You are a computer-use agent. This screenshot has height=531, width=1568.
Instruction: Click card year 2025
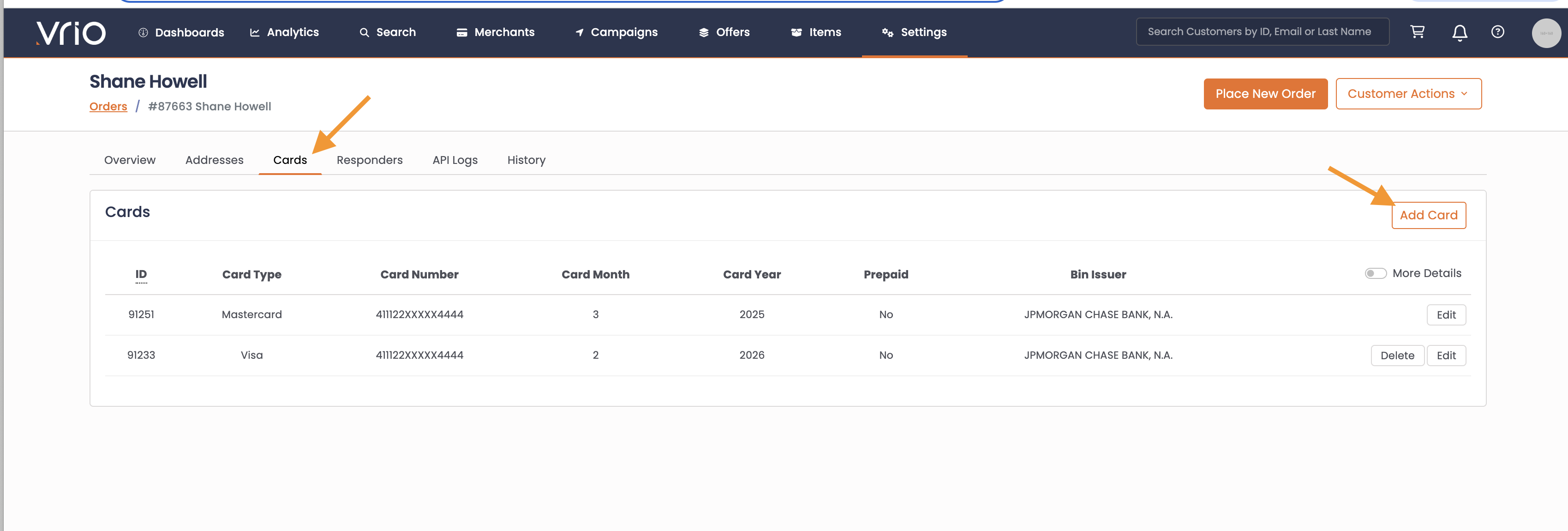(x=752, y=315)
